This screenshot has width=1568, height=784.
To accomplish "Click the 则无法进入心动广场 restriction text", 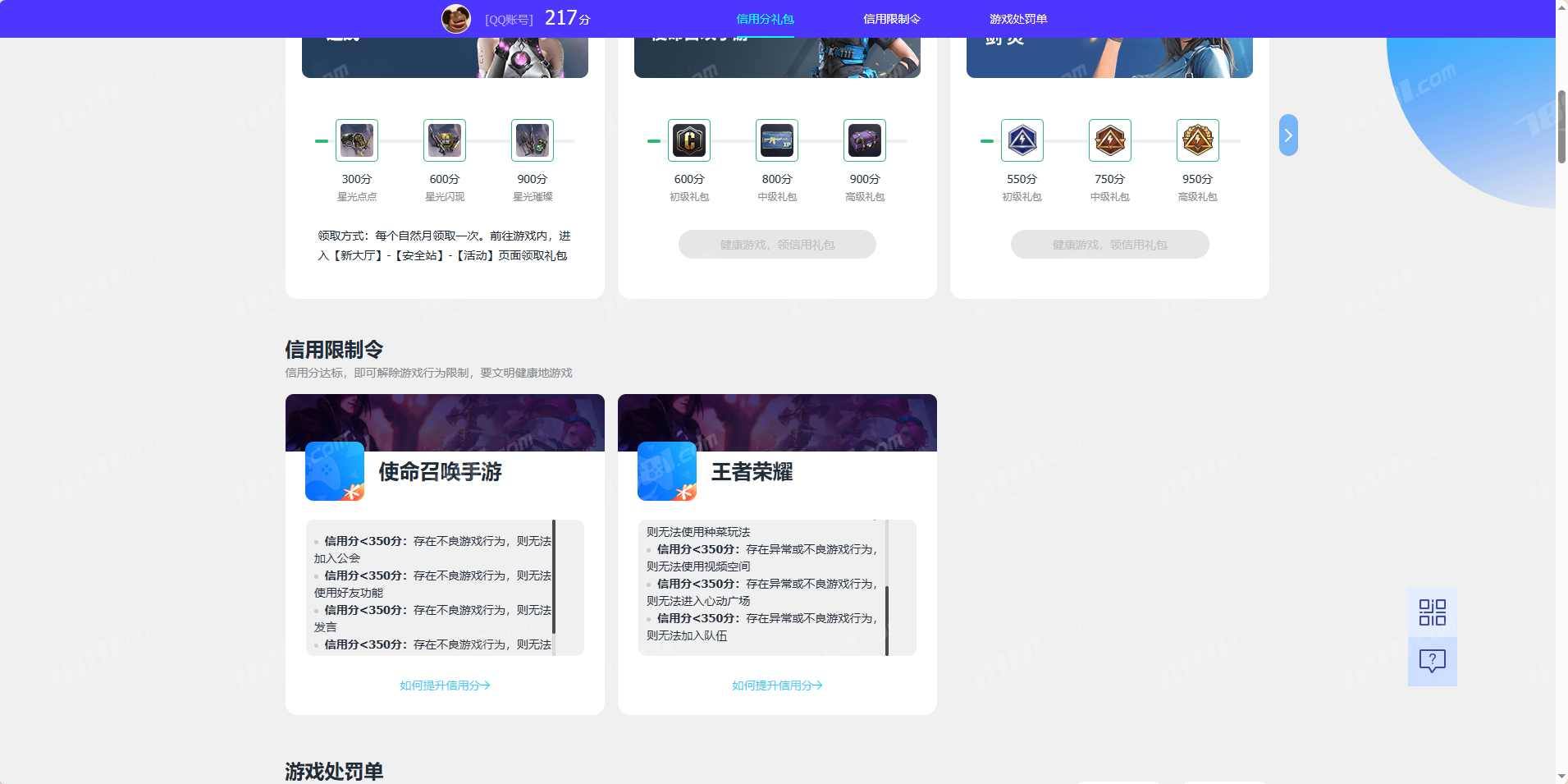I will 698,601.
